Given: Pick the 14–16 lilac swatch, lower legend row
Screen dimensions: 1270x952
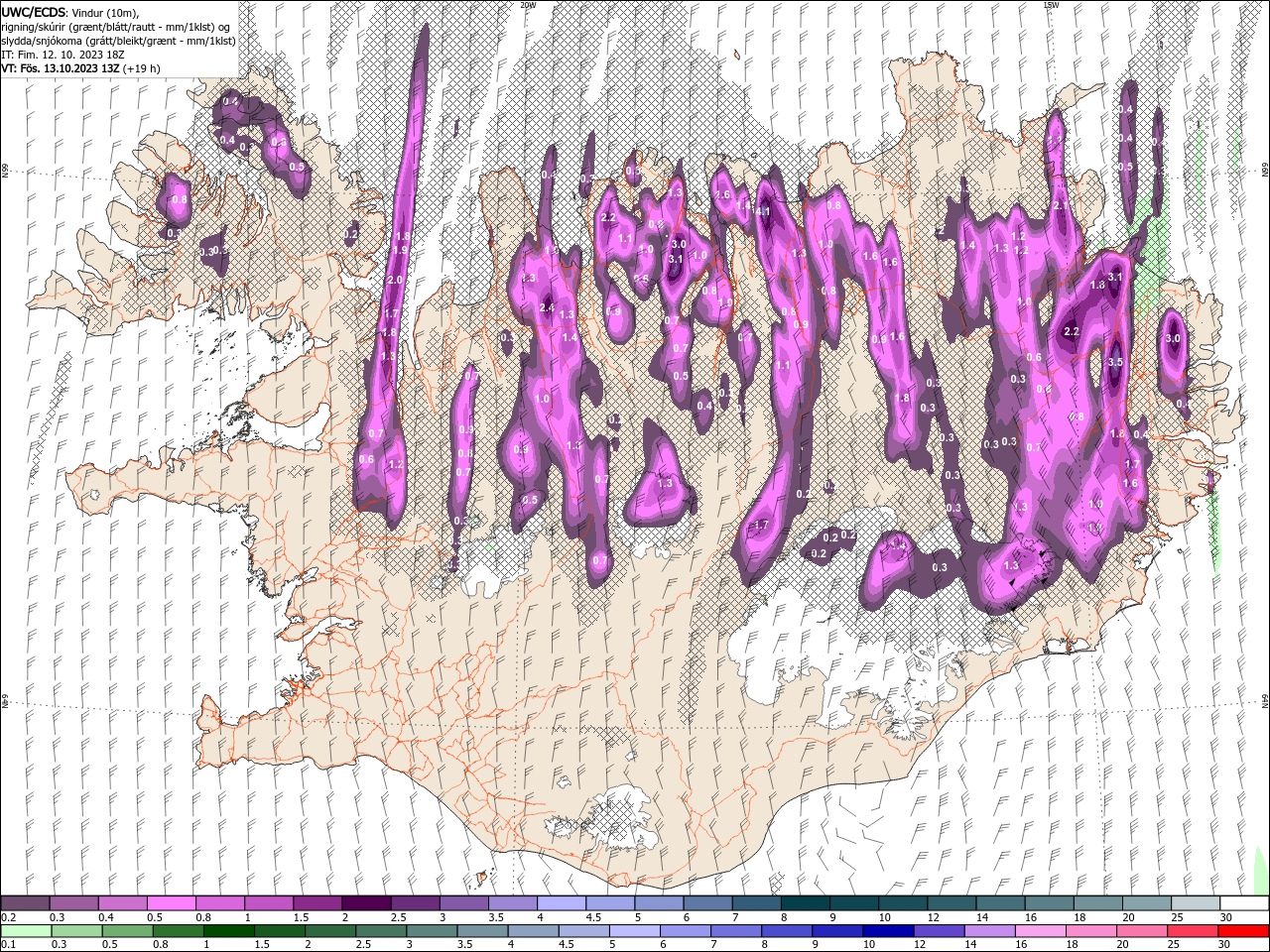Looking at the screenshot, I should (x=988, y=931).
